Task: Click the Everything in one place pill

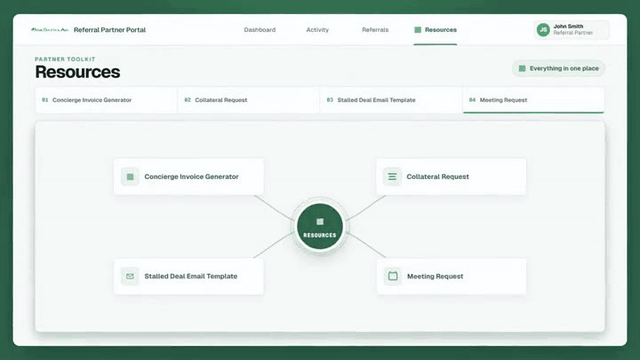Action: [x=558, y=69]
